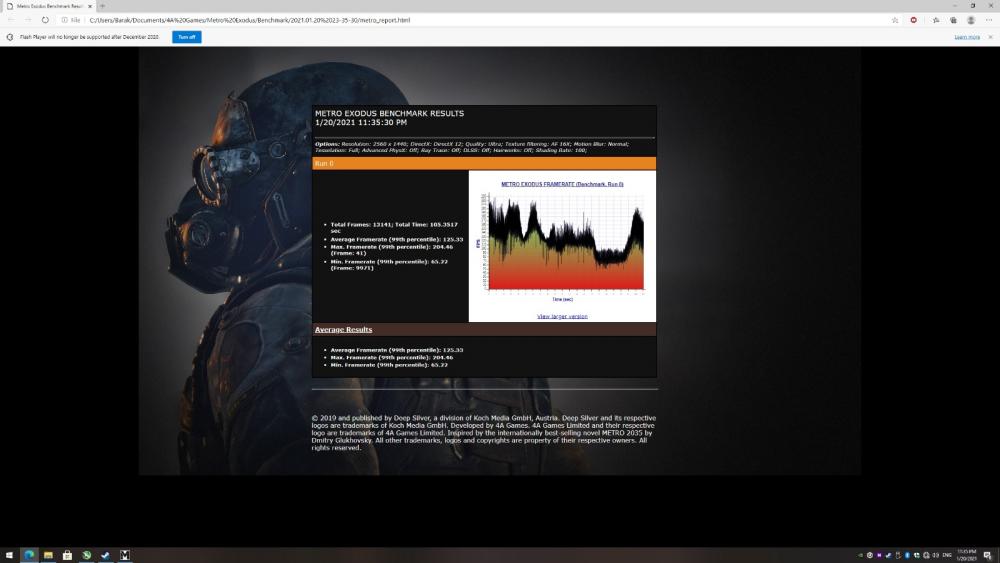
Task: Open View larger version link under chart
Action: tap(562, 316)
